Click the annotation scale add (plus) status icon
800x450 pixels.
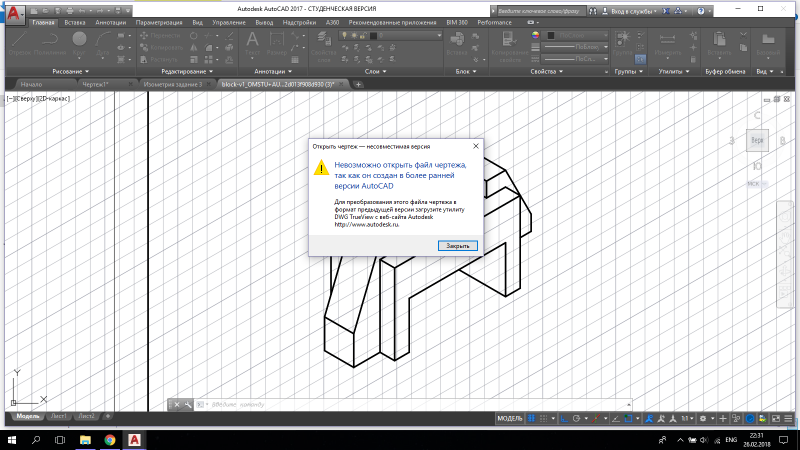click(723, 418)
